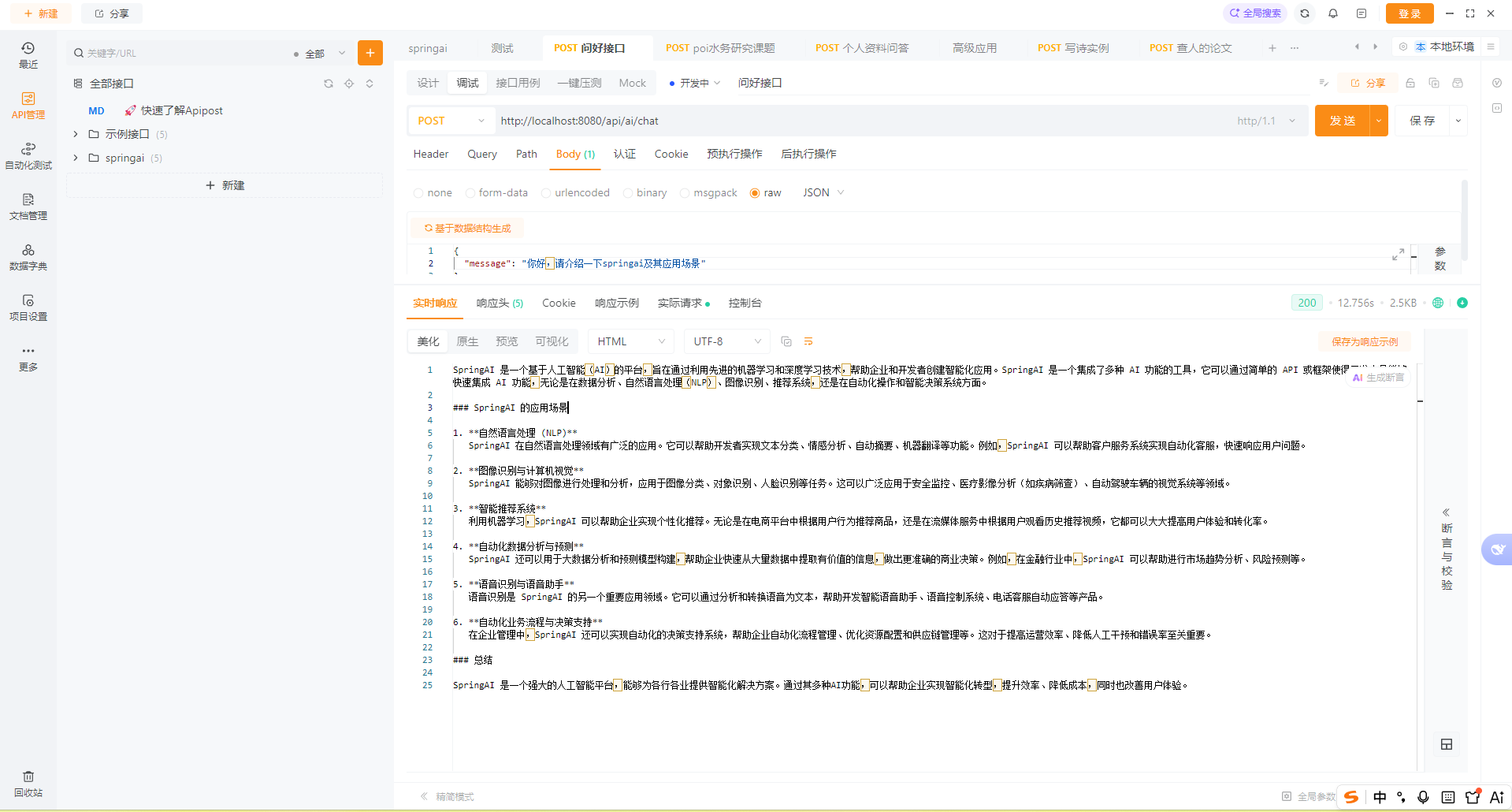Click the globe icon in response status
This screenshot has width=1512, height=812.
pyautogui.click(x=1438, y=303)
